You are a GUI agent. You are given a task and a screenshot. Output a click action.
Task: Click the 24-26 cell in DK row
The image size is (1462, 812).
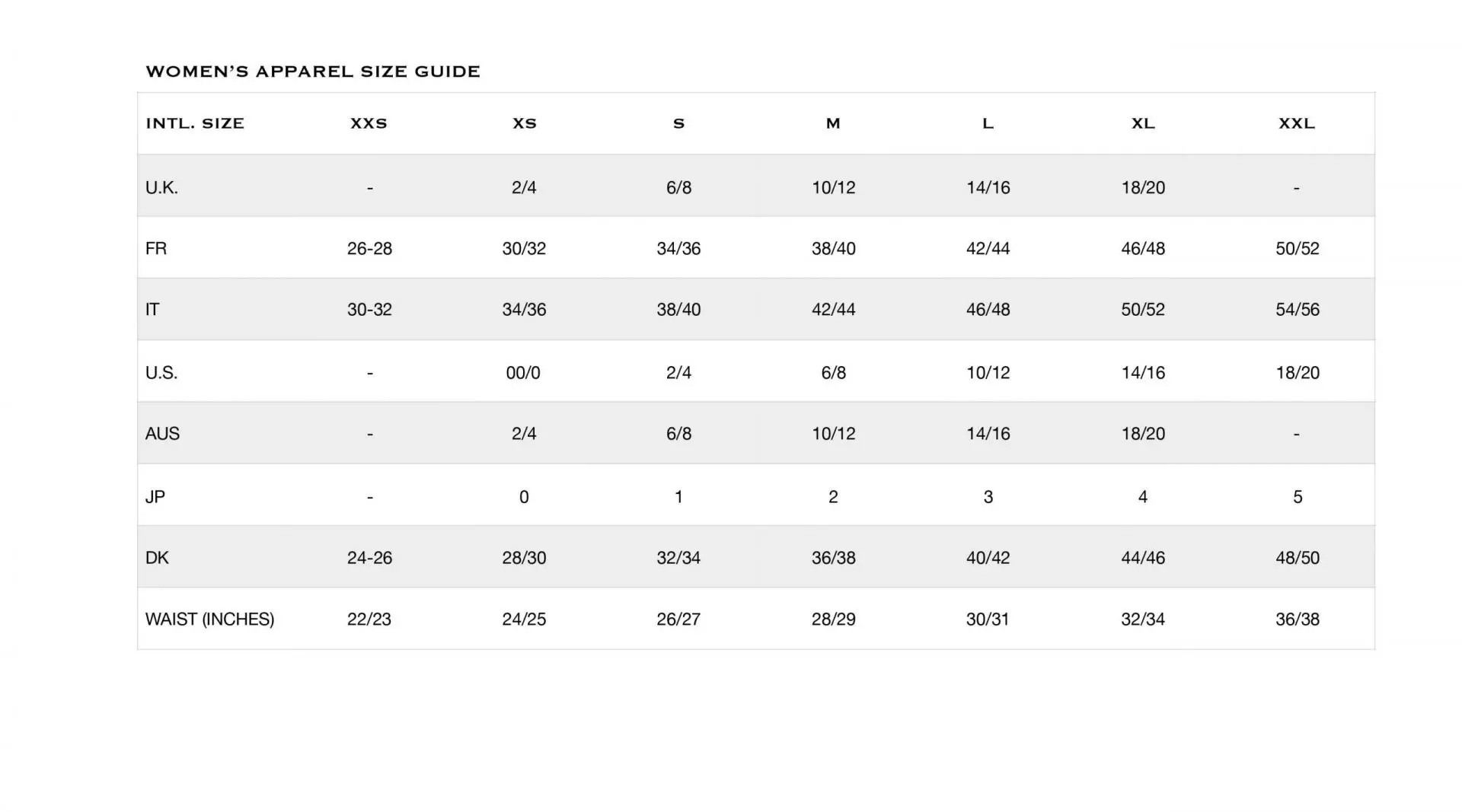369,558
